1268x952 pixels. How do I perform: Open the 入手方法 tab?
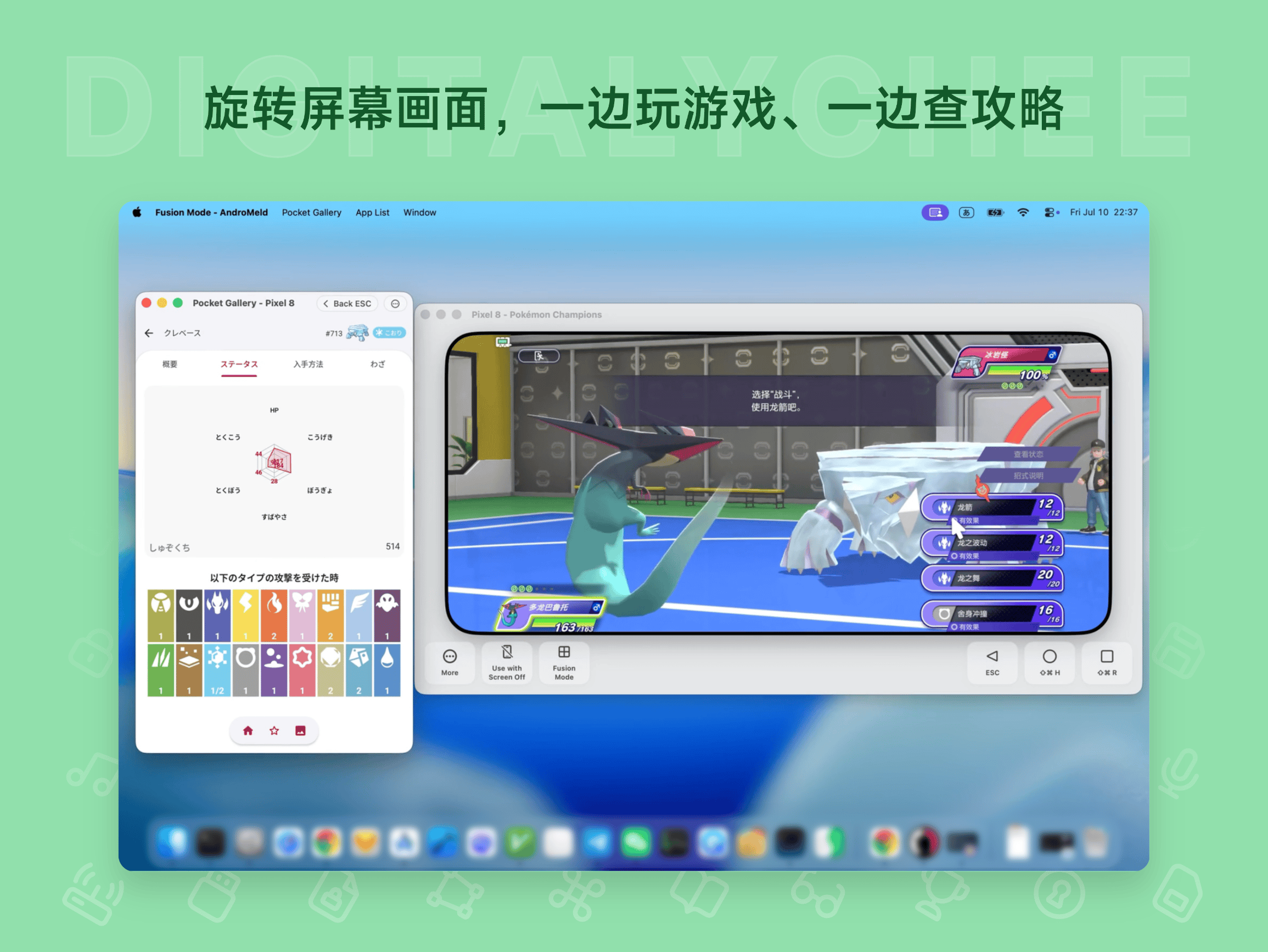pyautogui.click(x=308, y=364)
